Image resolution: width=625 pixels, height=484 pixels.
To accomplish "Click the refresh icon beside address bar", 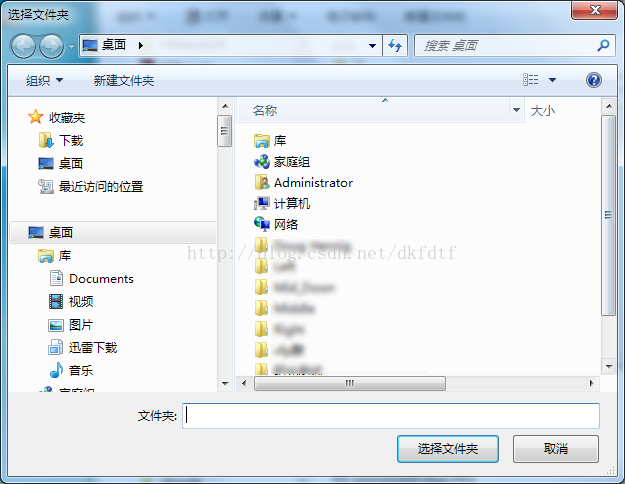I will pos(395,45).
